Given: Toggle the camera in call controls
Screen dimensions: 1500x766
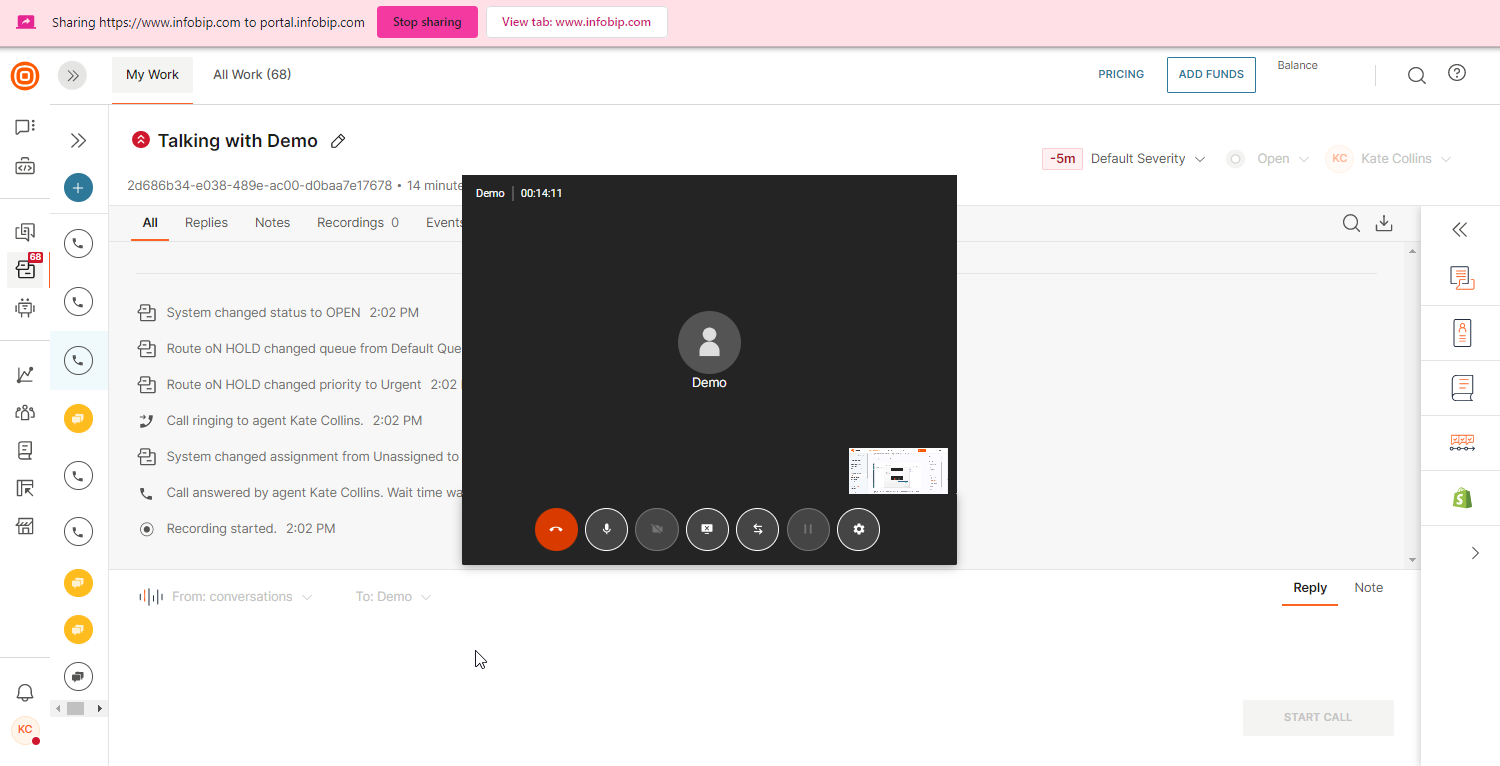Looking at the screenshot, I should tap(657, 529).
